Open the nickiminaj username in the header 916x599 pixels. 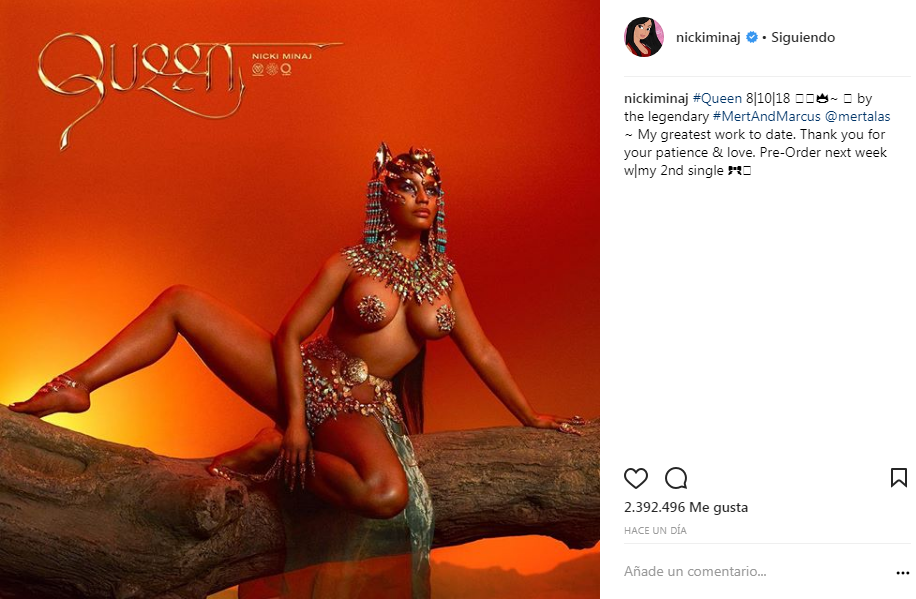point(708,37)
